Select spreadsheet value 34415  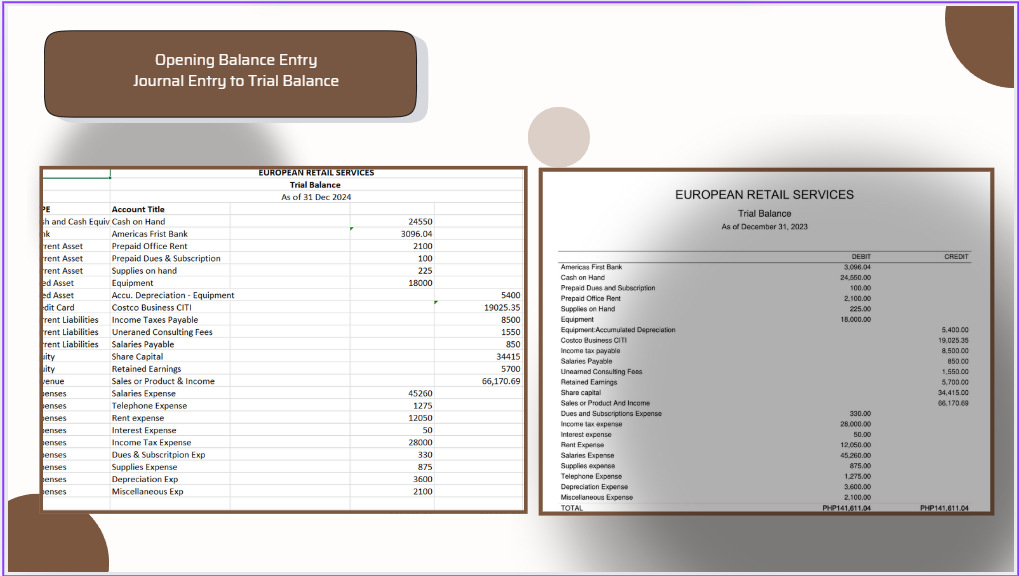(508, 358)
